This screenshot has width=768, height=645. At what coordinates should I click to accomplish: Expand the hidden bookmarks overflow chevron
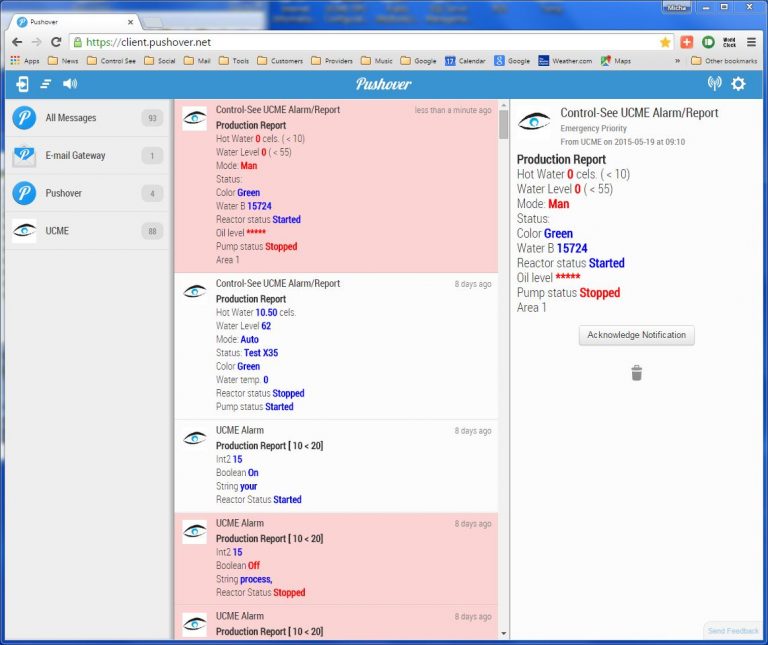click(678, 61)
